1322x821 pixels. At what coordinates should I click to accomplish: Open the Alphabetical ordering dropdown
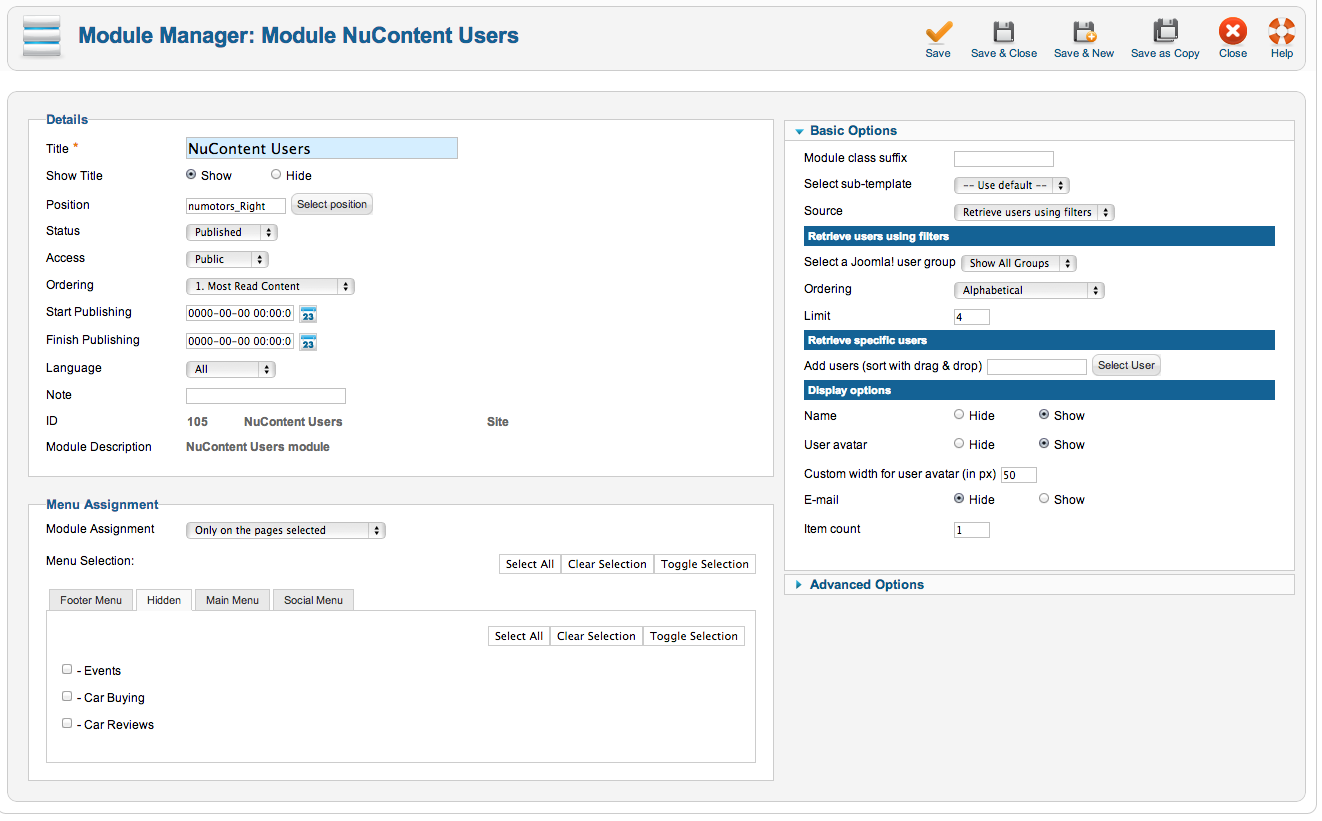click(x=1029, y=290)
